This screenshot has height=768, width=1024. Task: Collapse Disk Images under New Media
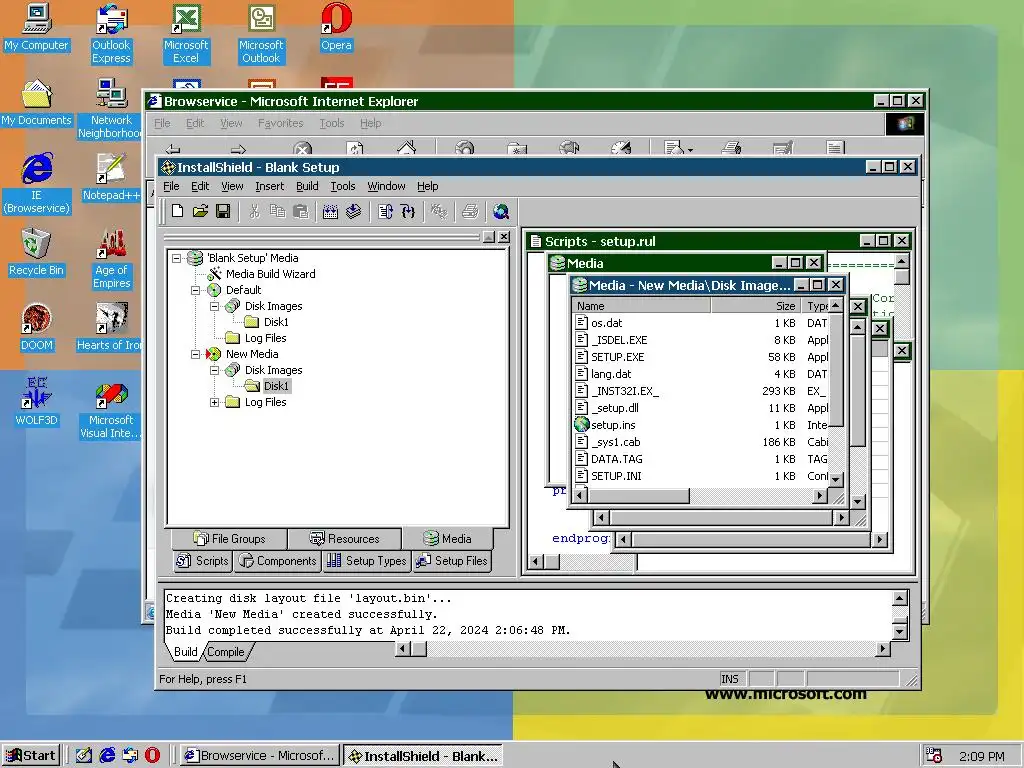[214, 370]
